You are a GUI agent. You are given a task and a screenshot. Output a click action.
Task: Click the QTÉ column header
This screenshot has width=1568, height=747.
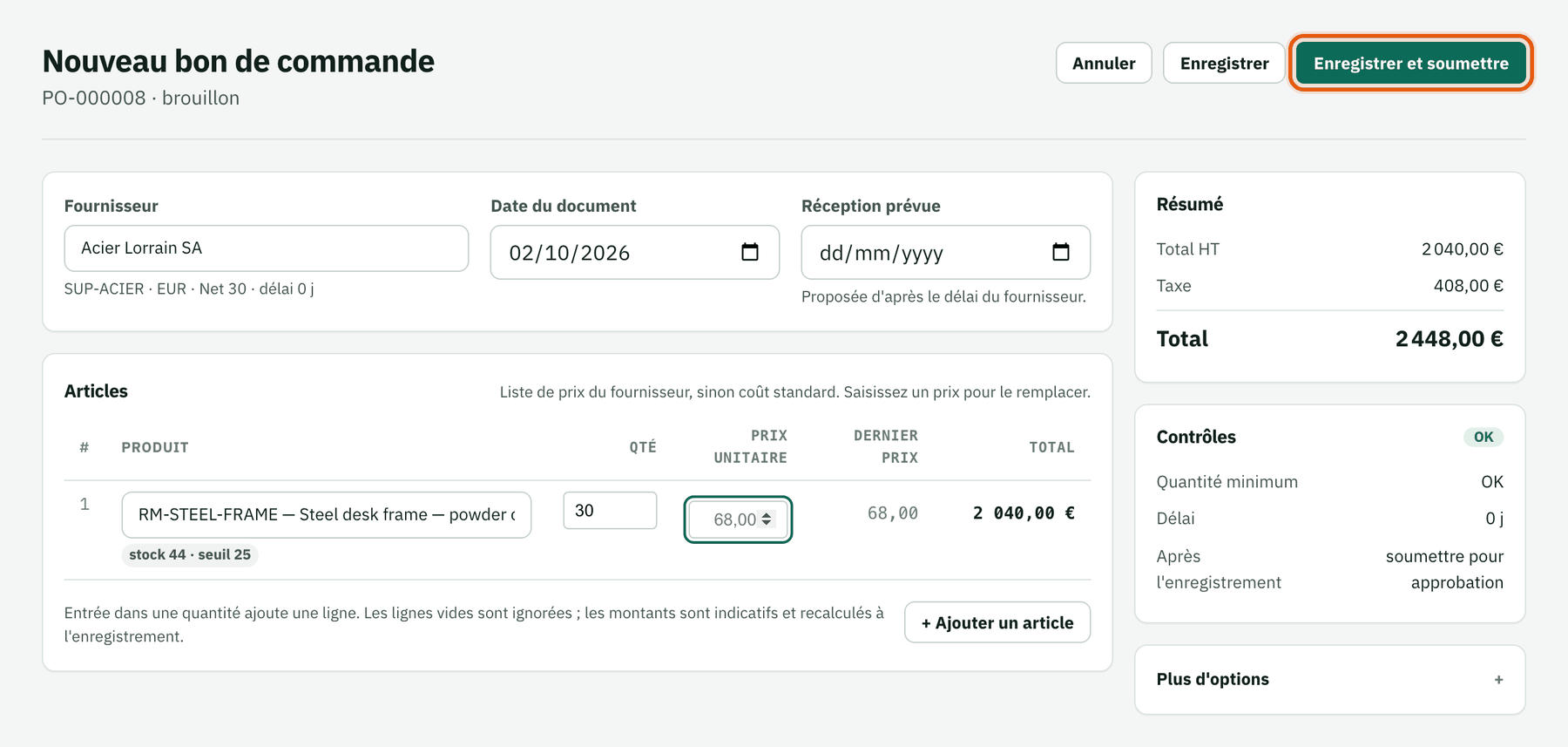tap(643, 447)
